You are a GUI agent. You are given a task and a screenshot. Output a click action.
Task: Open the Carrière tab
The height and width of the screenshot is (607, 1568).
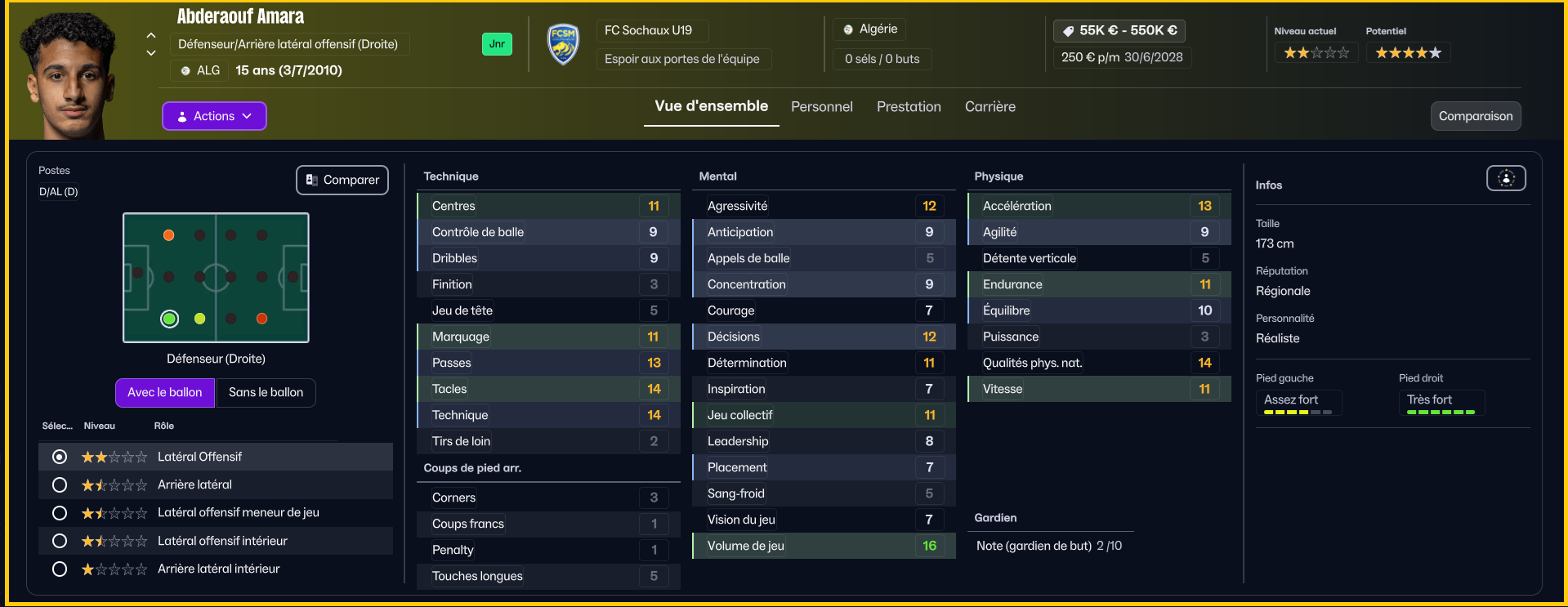coord(990,107)
